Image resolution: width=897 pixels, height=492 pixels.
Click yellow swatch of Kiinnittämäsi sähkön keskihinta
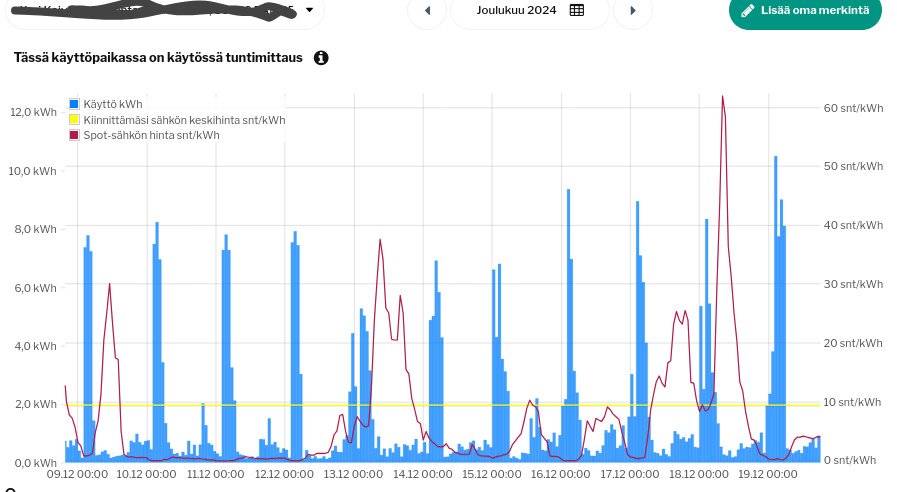(x=74, y=120)
